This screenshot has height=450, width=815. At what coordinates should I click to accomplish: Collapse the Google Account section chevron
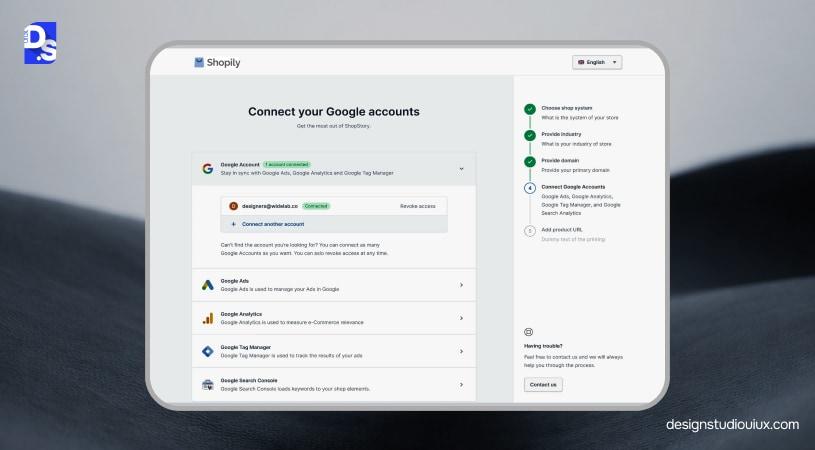461,169
